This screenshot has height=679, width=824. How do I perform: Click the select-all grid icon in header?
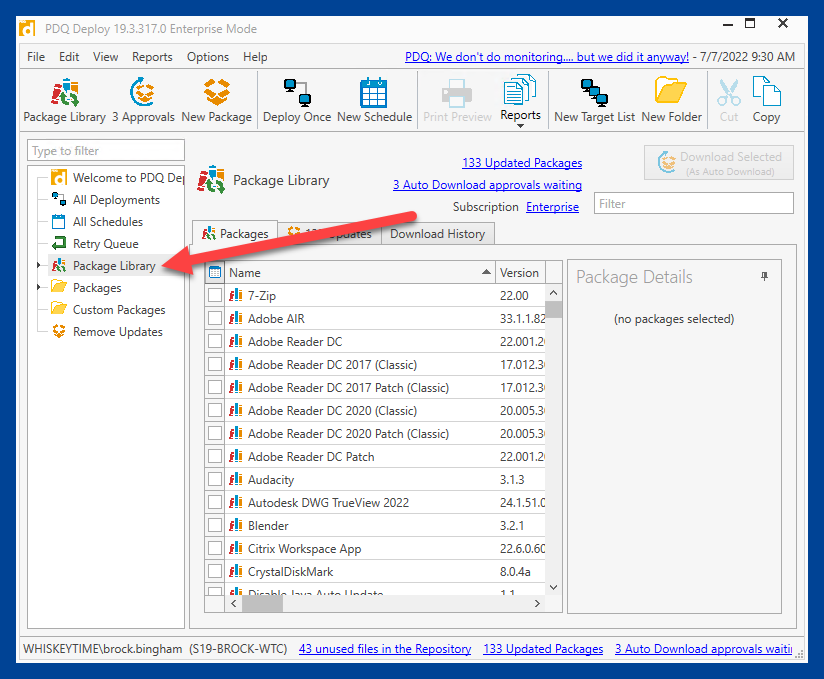[x=214, y=272]
